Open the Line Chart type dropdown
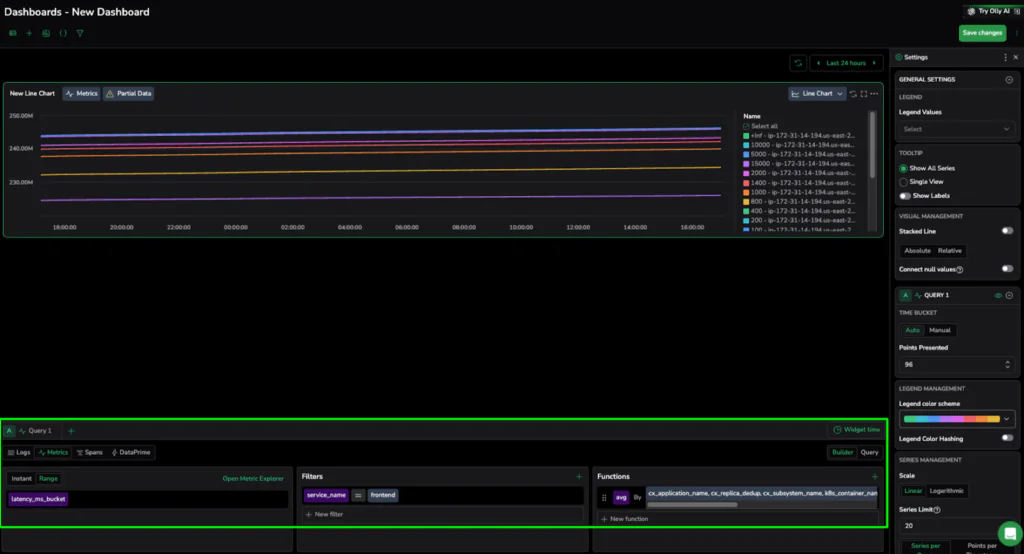The width and height of the screenshot is (1024, 554). pos(817,94)
